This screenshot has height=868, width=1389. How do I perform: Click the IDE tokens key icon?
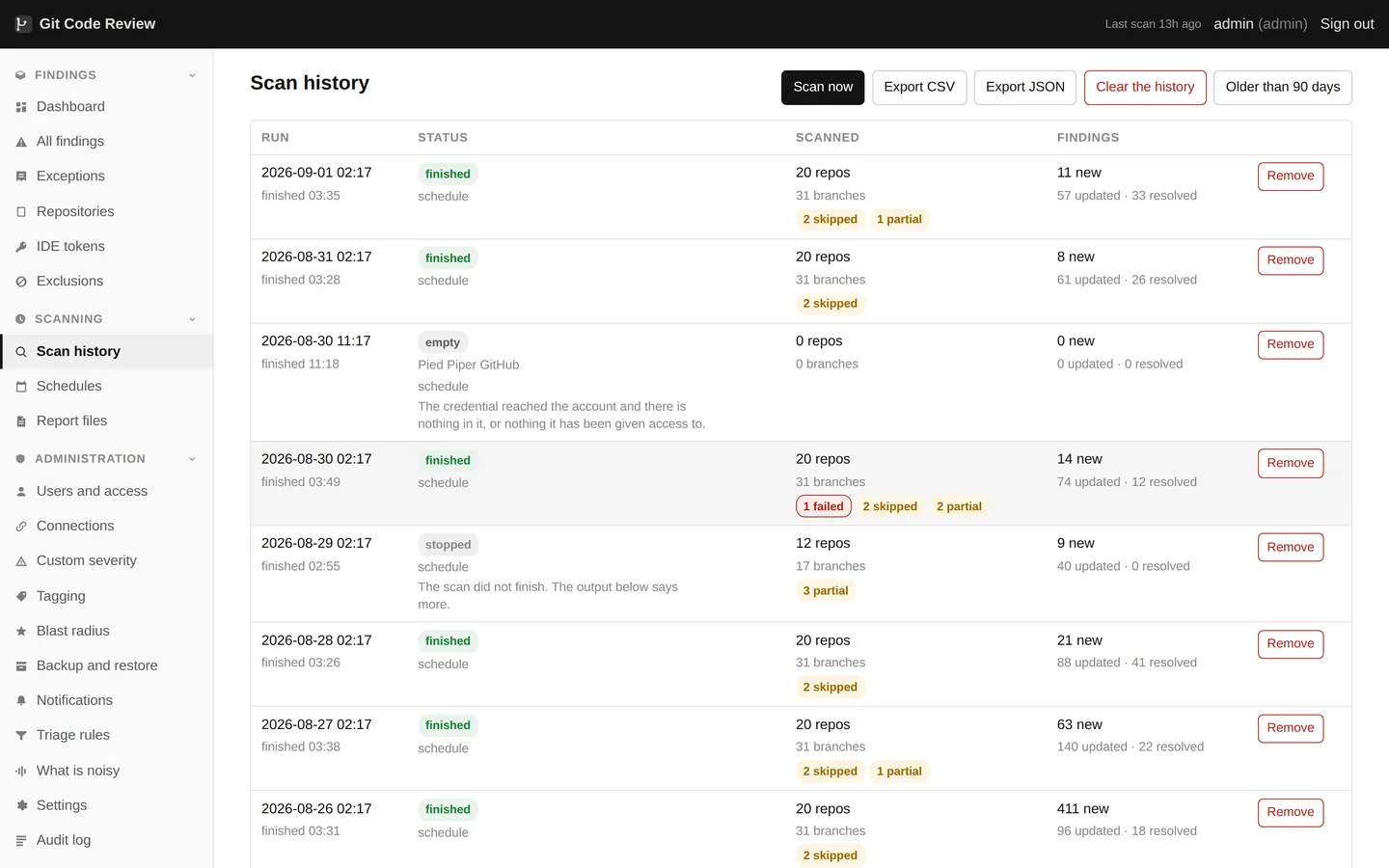(21, 247)
